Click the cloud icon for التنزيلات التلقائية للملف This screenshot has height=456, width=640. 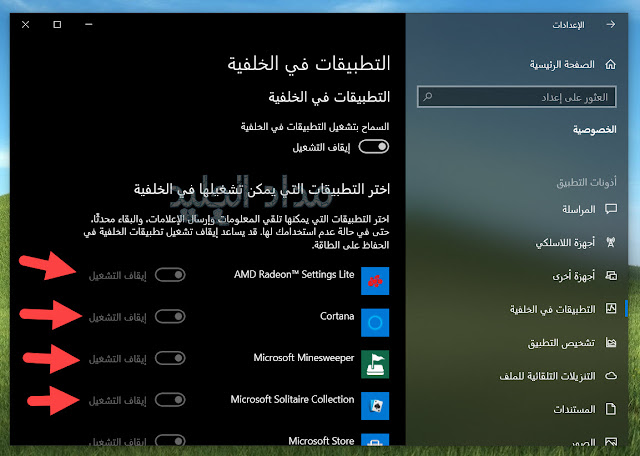611,376
